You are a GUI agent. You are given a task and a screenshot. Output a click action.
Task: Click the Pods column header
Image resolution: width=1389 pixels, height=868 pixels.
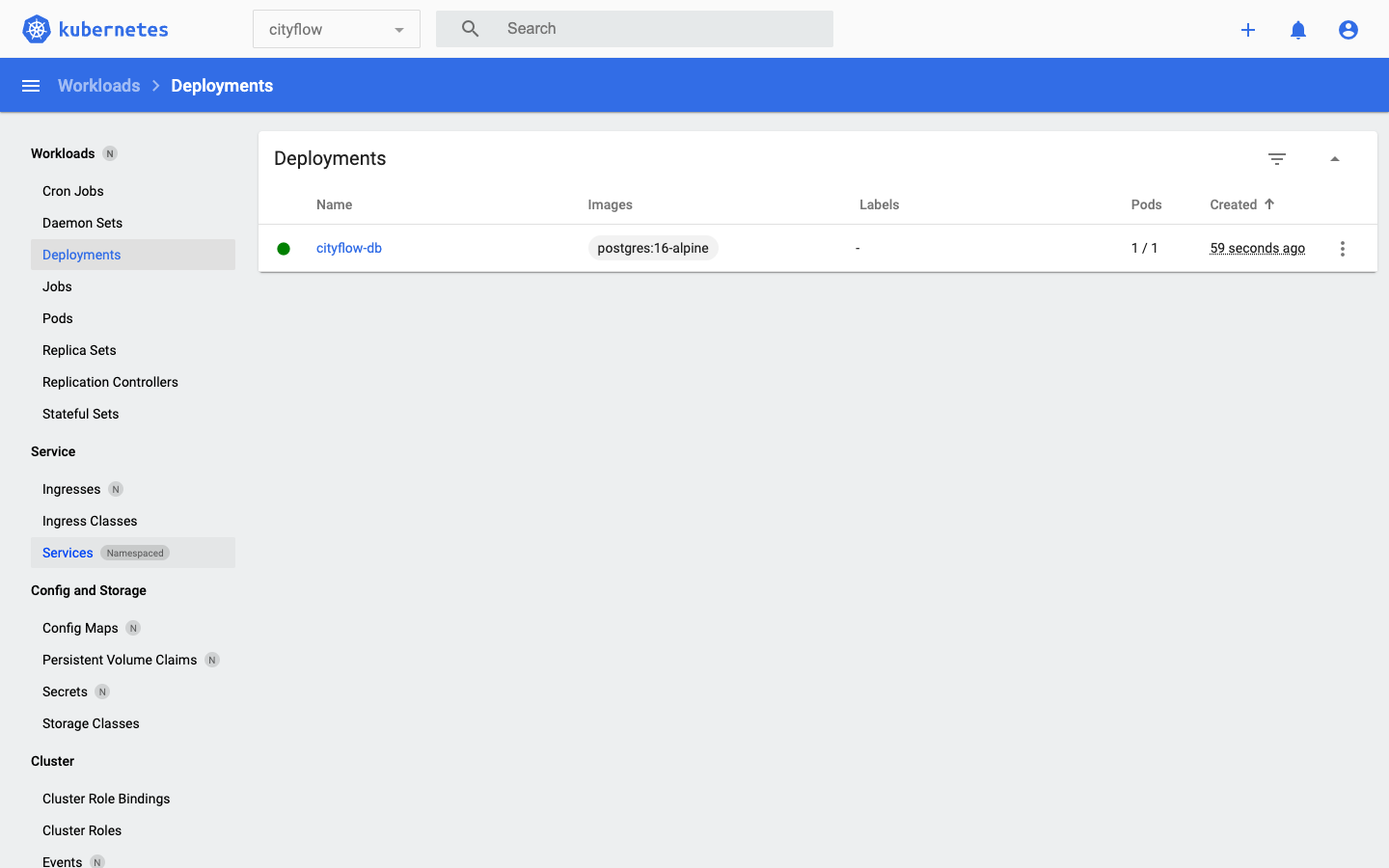tap(1147, 204)
